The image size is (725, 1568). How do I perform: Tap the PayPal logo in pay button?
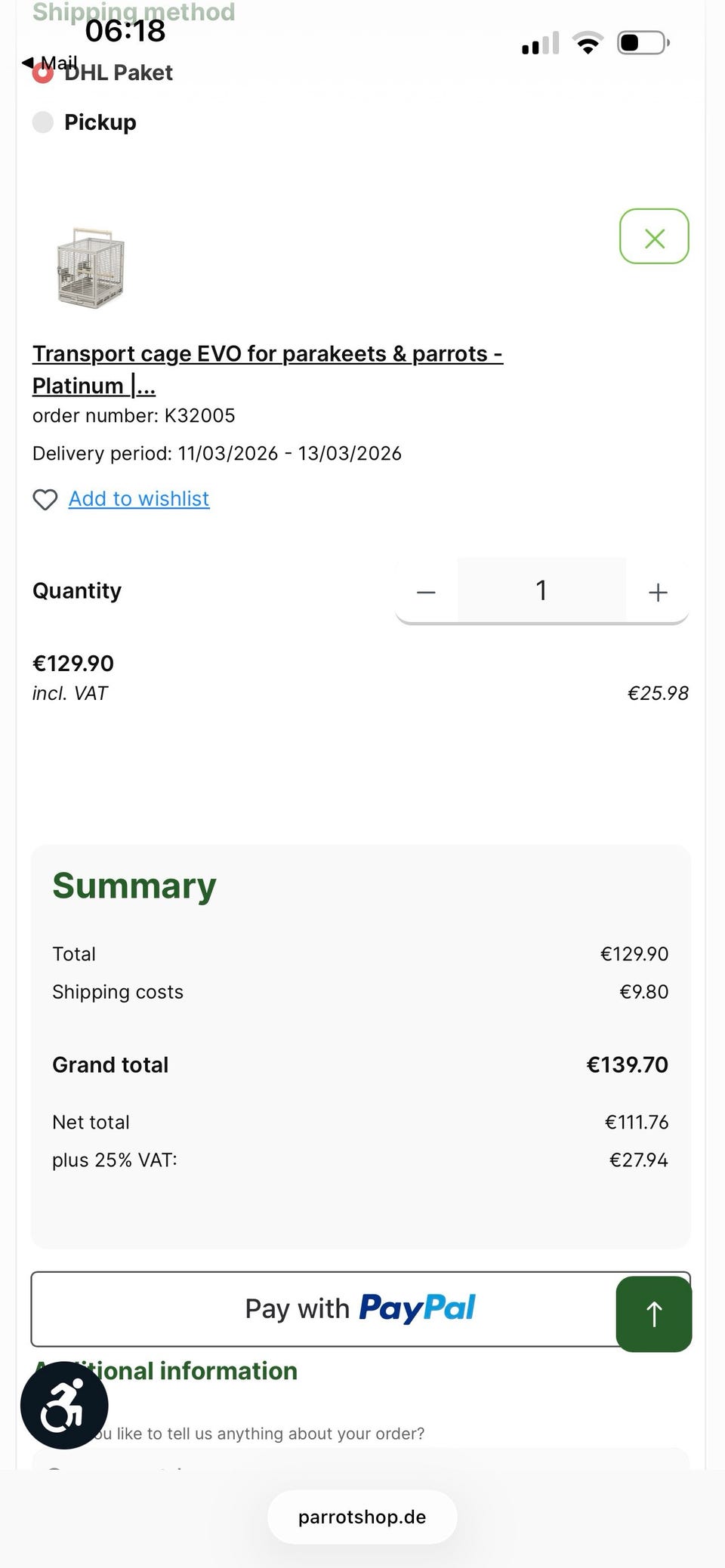417,1308
